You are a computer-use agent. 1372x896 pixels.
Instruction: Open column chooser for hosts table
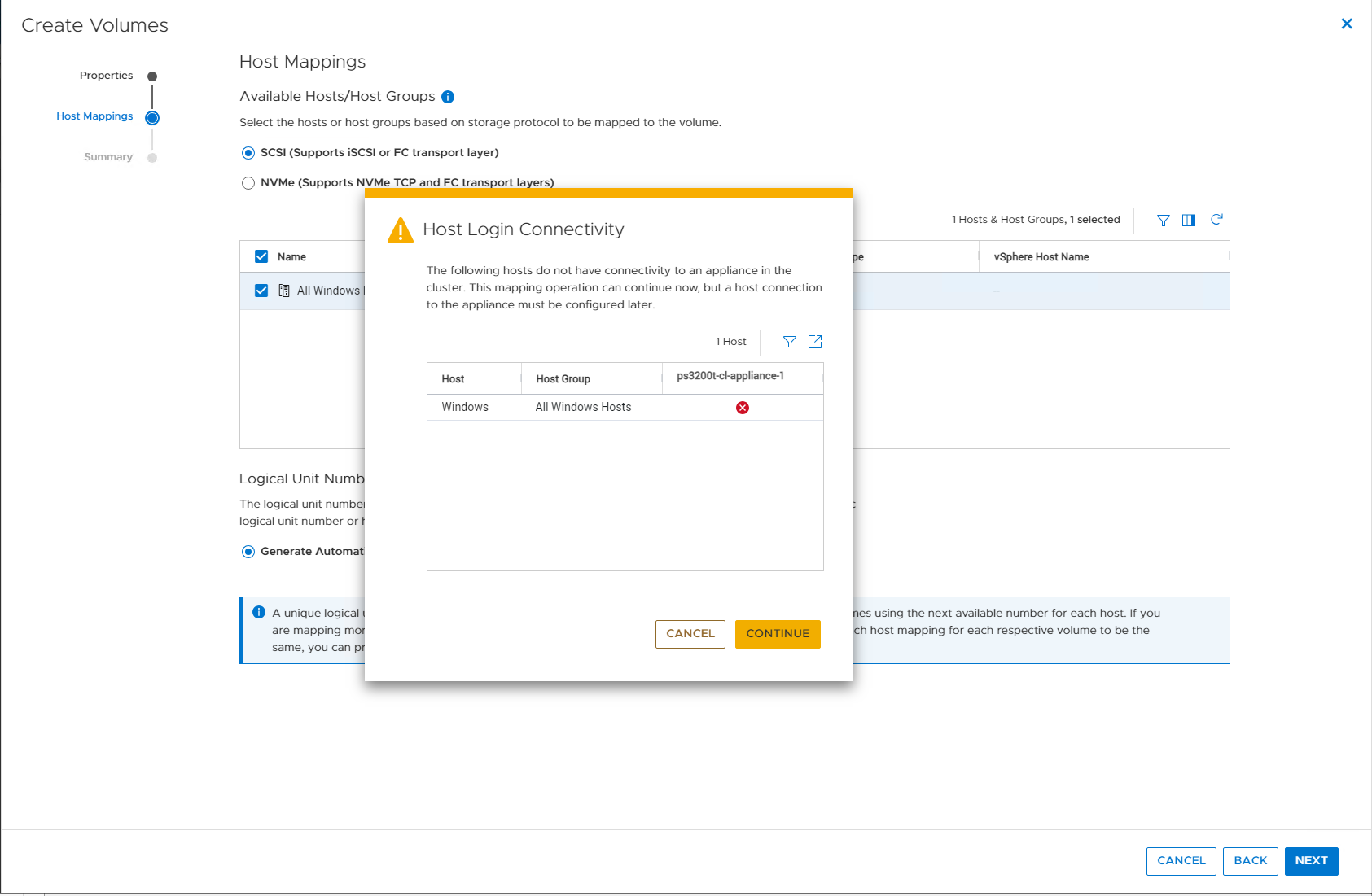[1189, 220]
